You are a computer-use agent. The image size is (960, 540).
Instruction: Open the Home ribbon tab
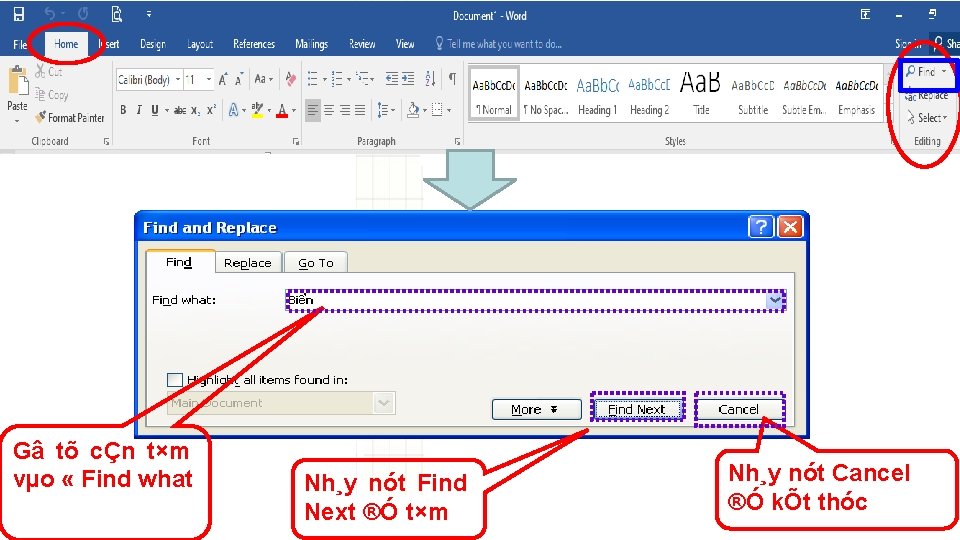point(66,44)
